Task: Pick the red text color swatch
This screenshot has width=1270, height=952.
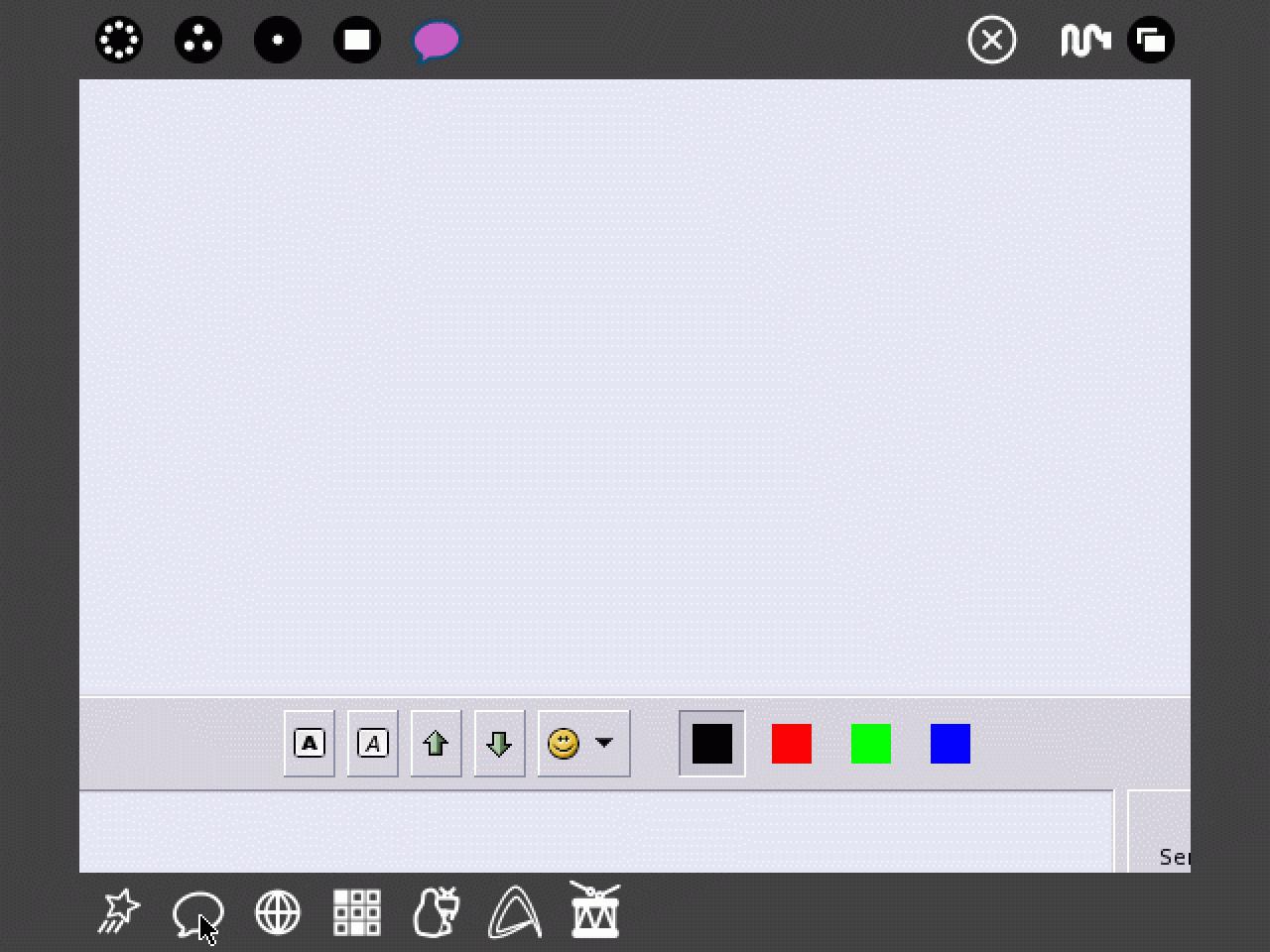Action: click(792, 744)
